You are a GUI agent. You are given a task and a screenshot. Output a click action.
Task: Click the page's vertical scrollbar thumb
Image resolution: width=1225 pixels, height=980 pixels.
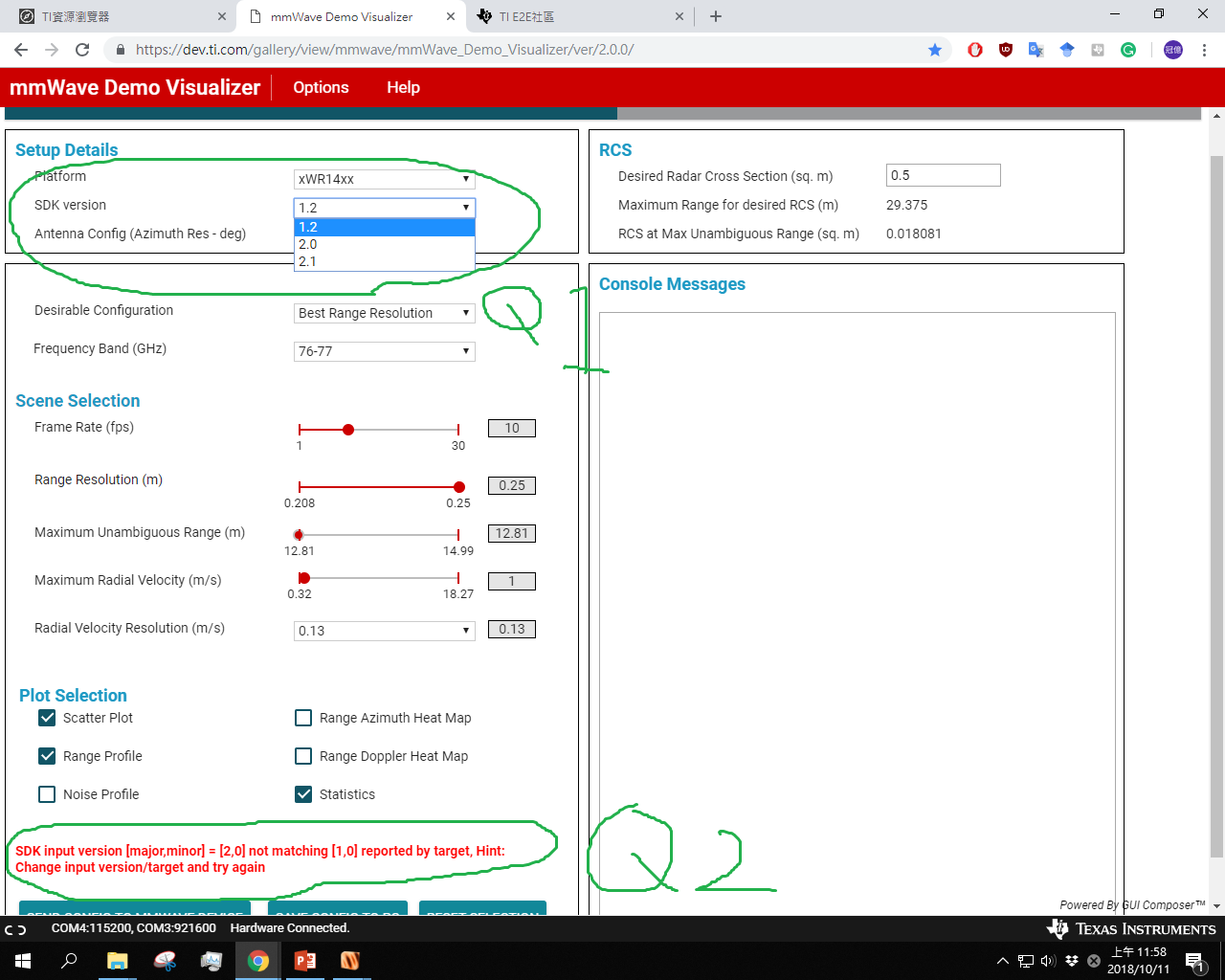(1216, 505)
